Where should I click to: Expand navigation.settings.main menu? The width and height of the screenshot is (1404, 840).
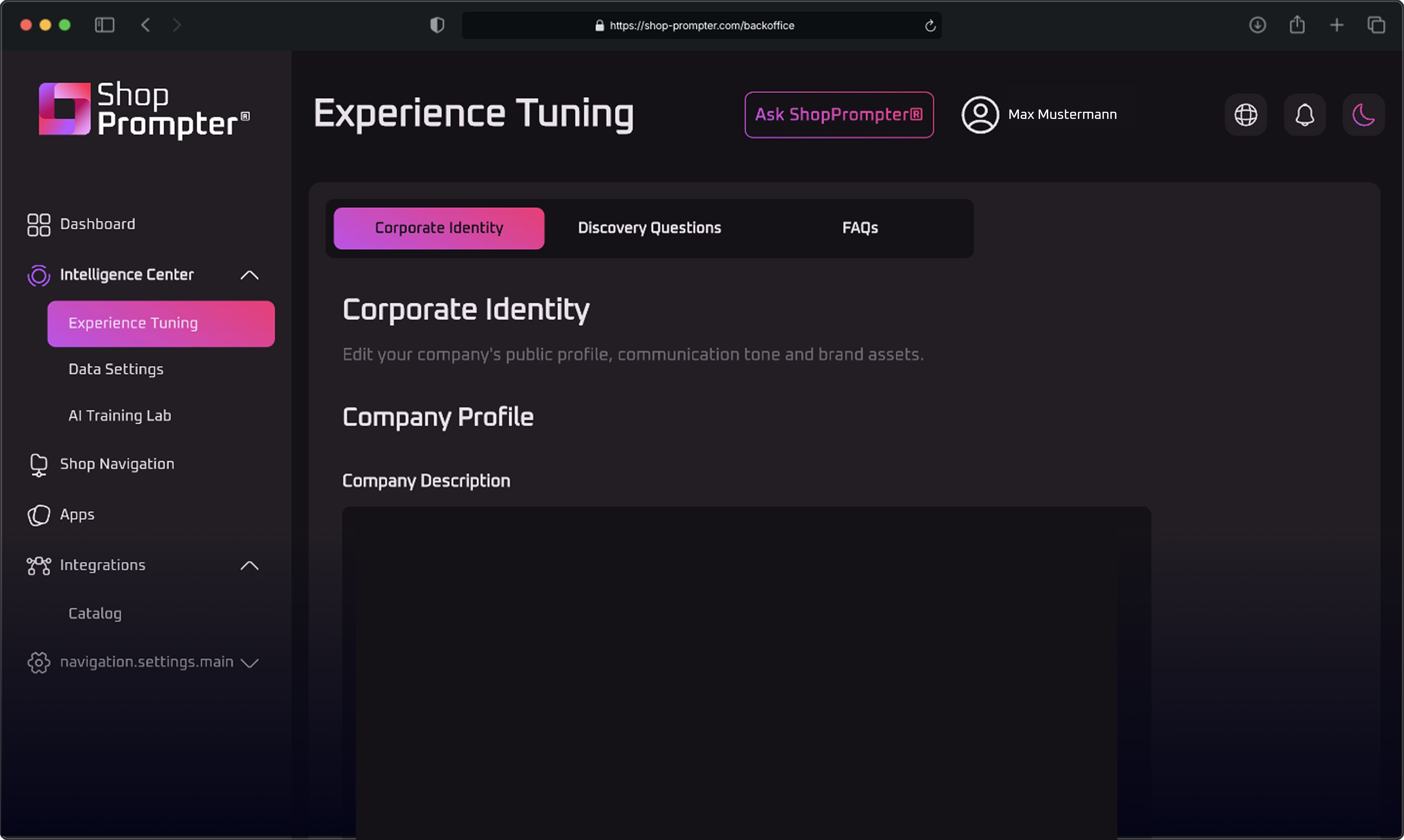[249, 663]
